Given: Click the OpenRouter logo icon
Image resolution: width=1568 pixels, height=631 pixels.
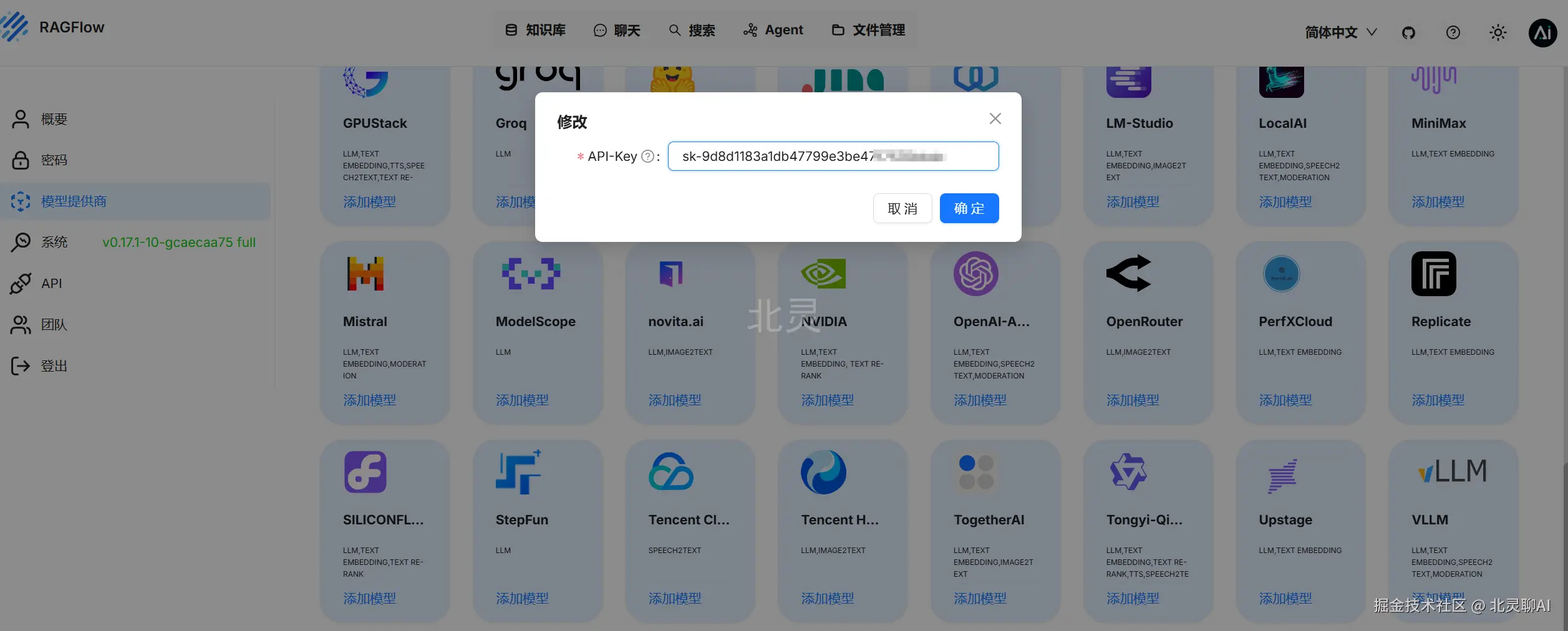Looking at the screenshot, I should coord(1128,273).
